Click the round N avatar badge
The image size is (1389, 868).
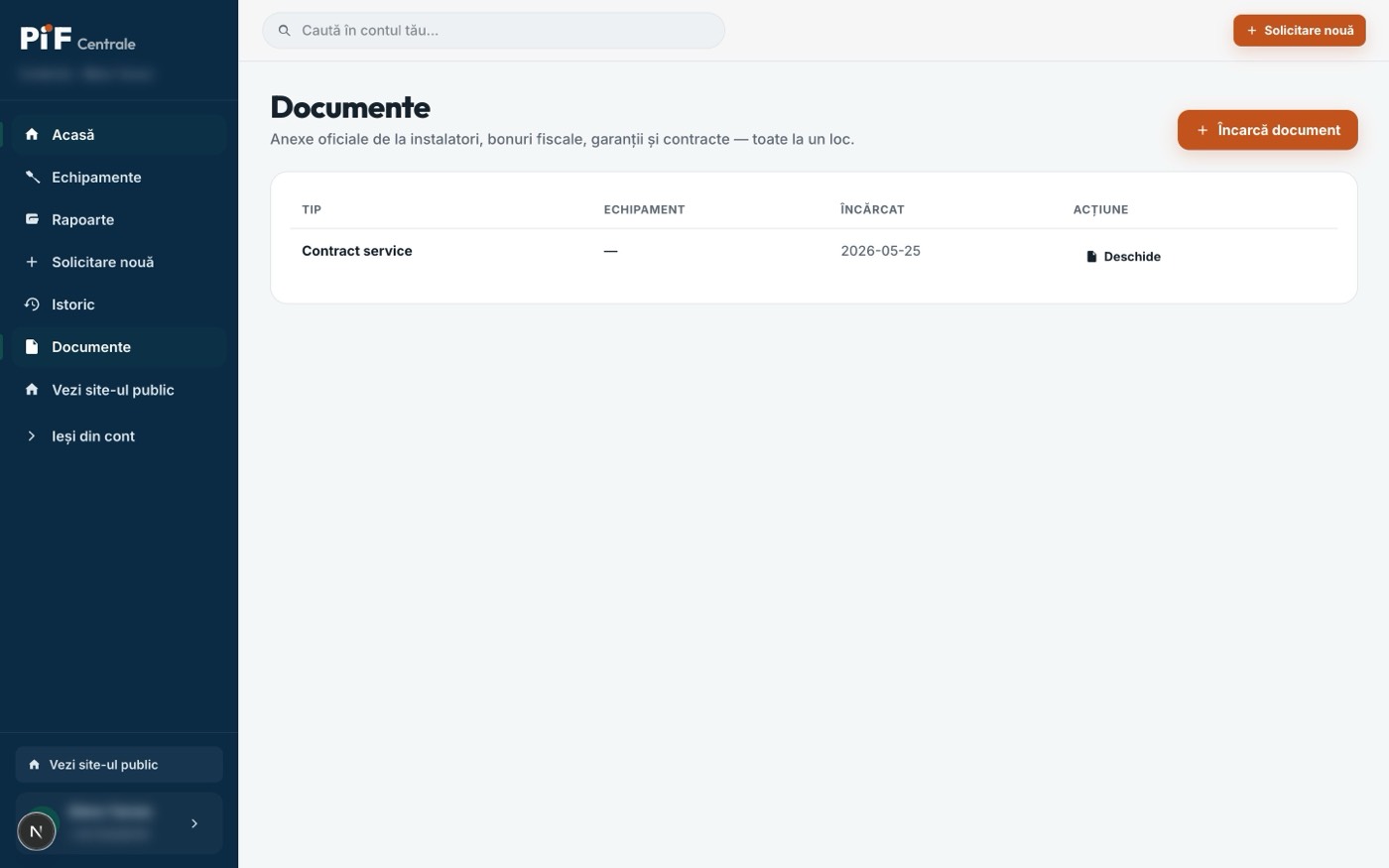point(37,831)
